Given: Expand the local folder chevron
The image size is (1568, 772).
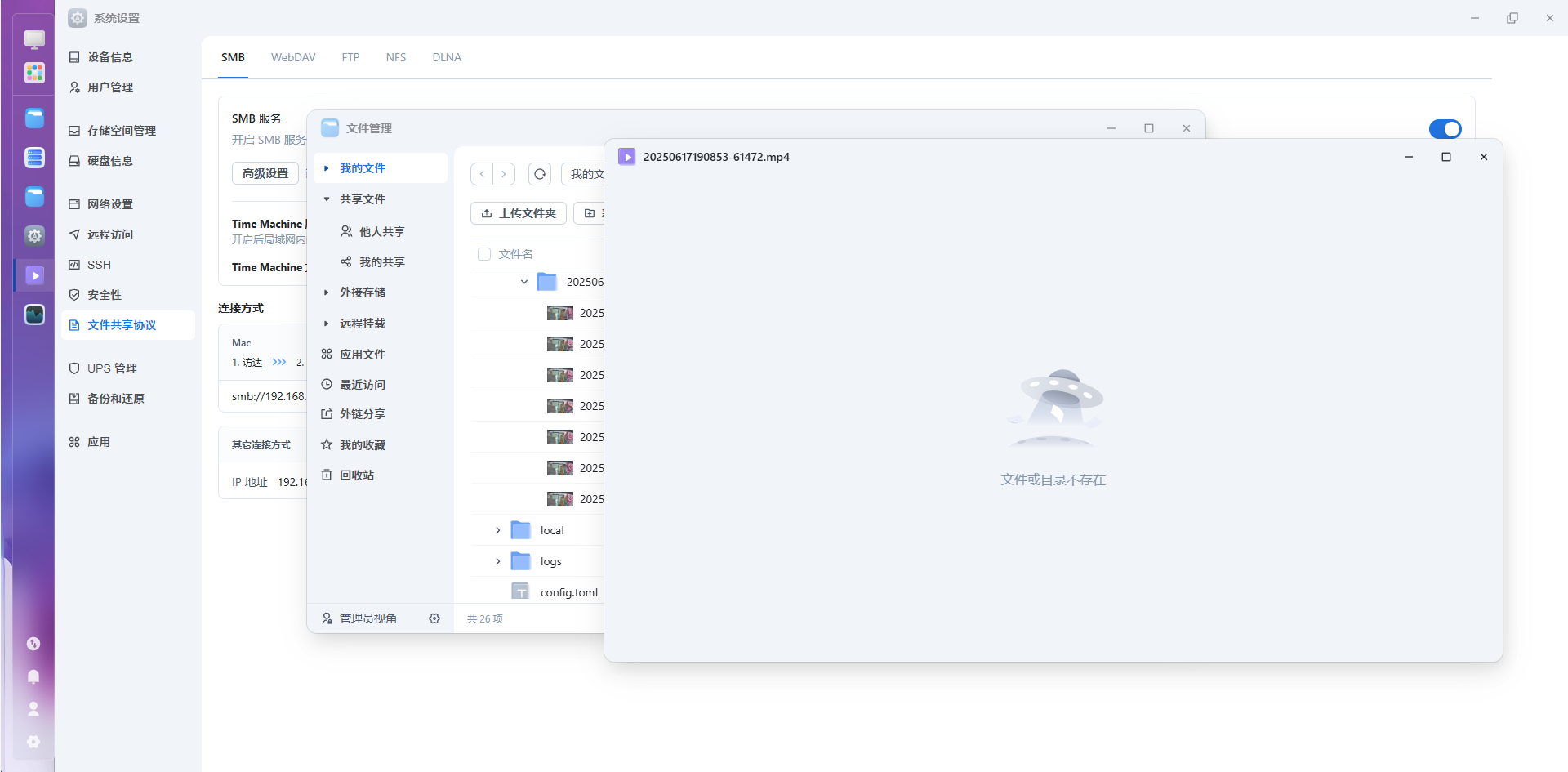Looking at the screenshot, I should coord(498,530).
